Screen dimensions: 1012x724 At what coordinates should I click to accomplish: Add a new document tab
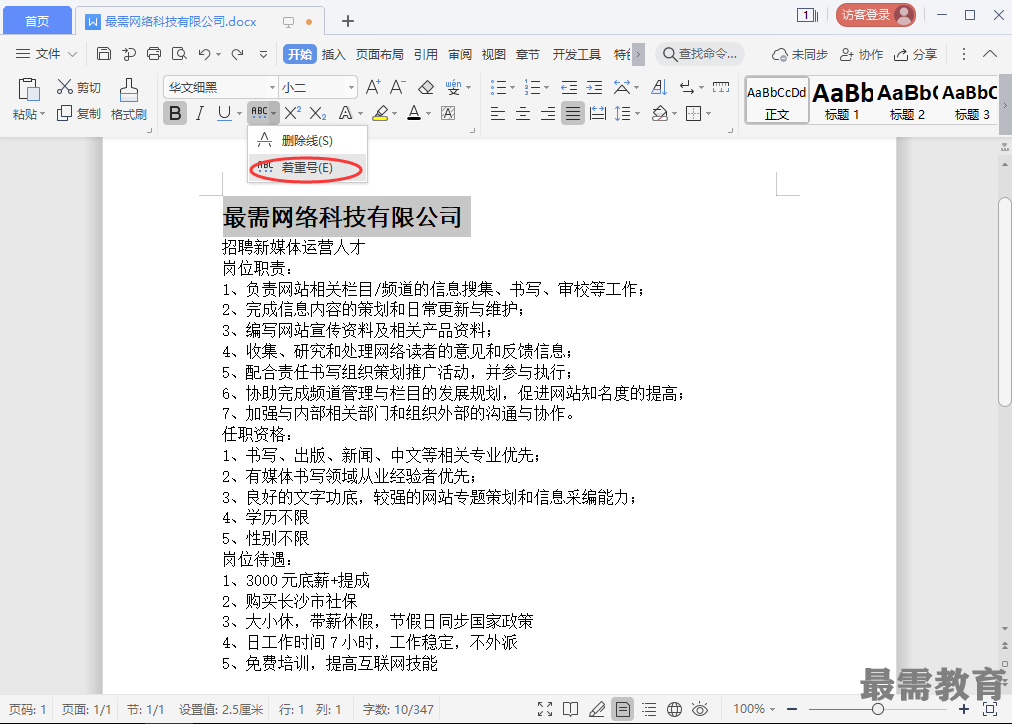click(348, 21)
